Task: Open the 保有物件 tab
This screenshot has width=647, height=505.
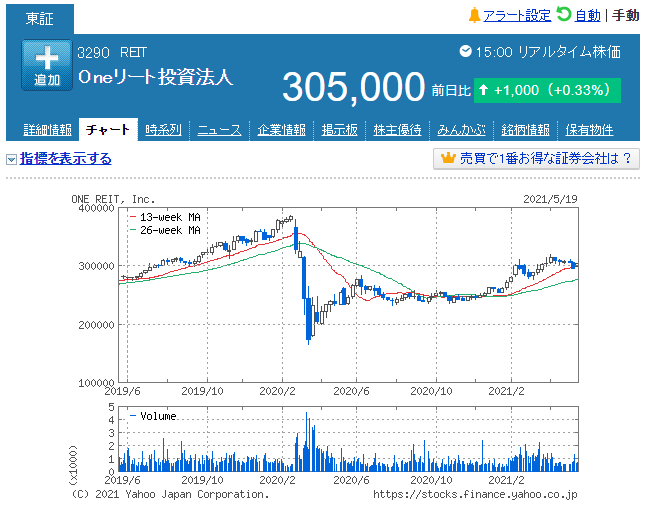Action: click(x=589, y=130)
